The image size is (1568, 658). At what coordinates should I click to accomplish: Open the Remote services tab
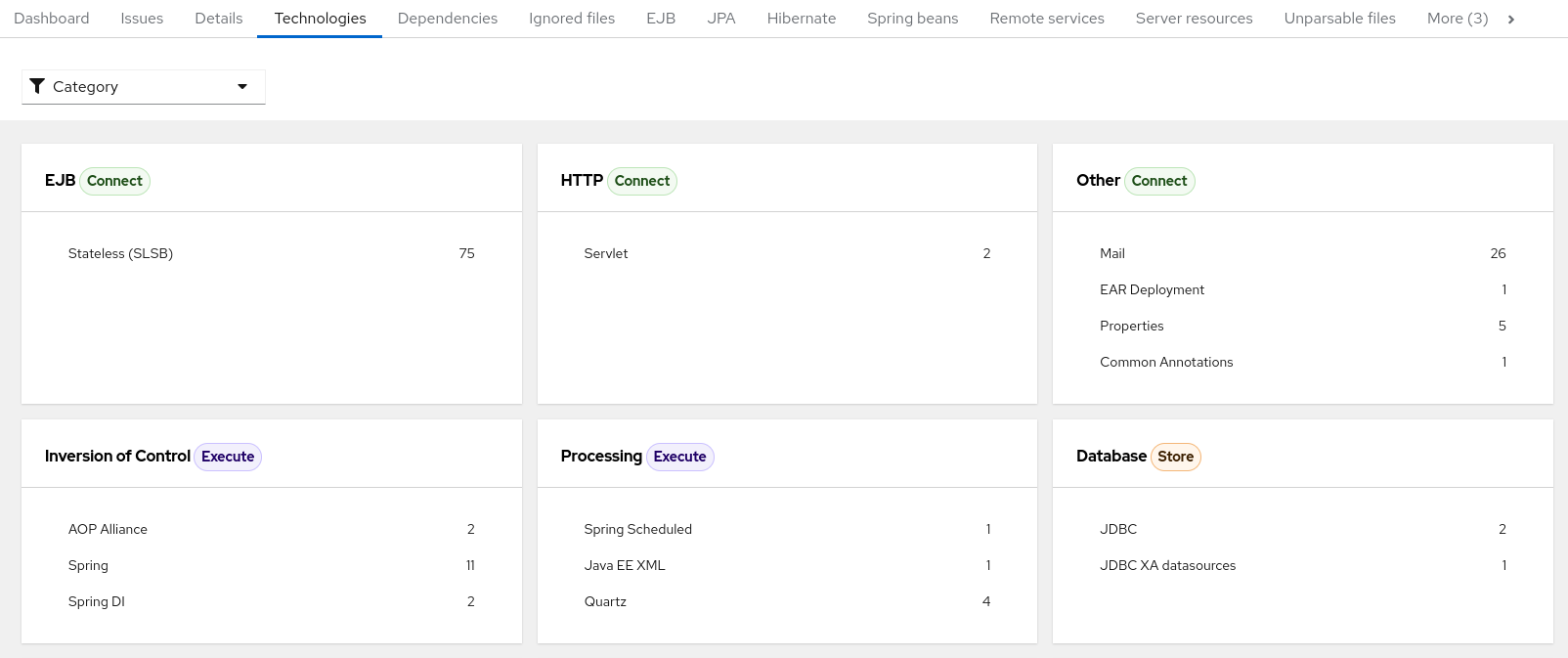click(1046, 19)
